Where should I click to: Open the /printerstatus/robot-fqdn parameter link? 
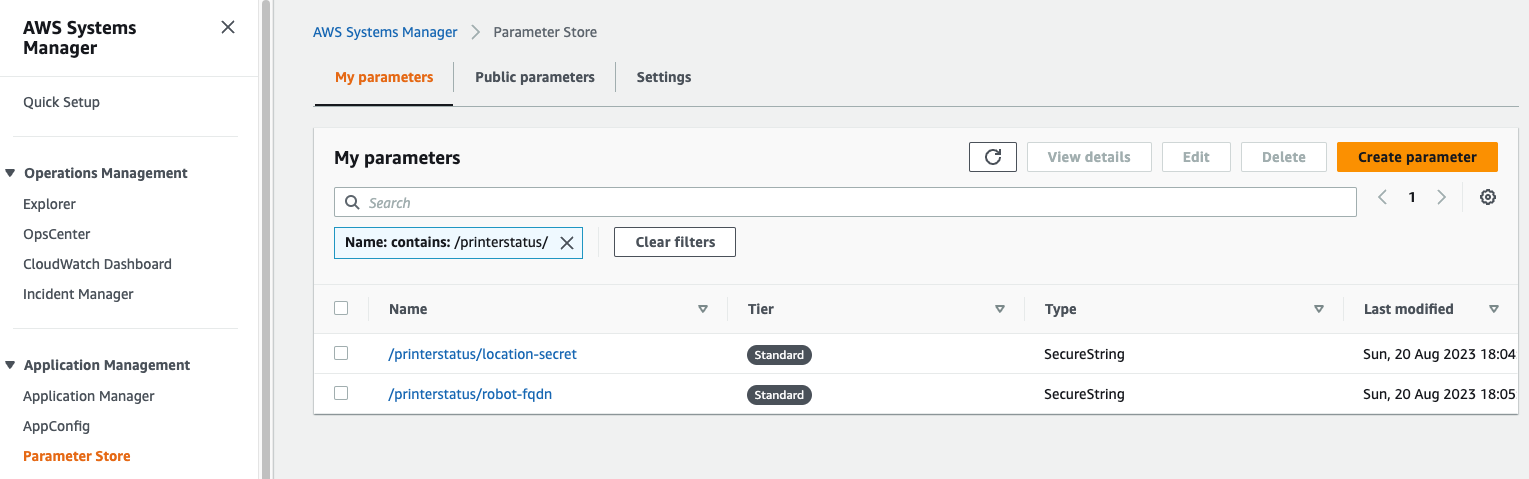(x=470, y=394)
